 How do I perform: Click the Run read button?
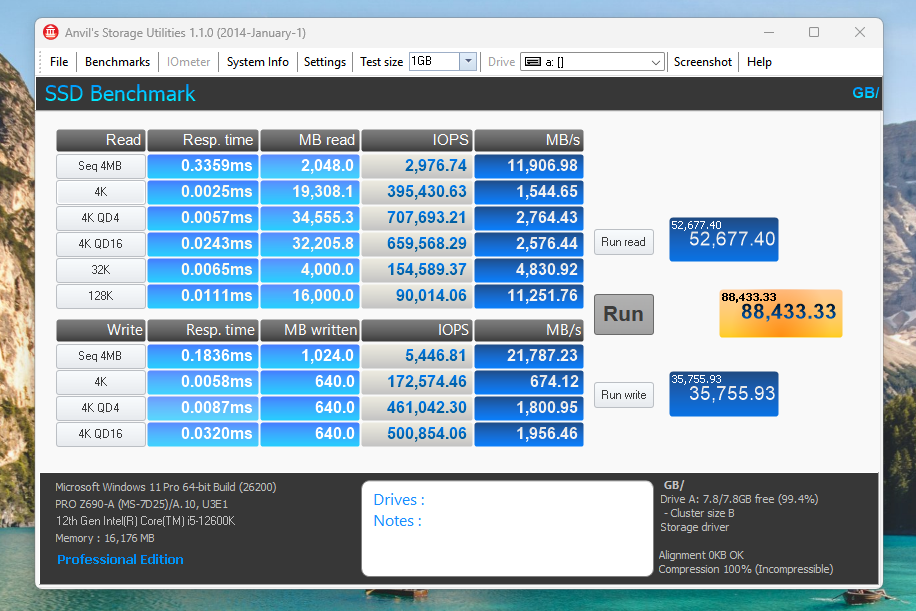point(623,242)
